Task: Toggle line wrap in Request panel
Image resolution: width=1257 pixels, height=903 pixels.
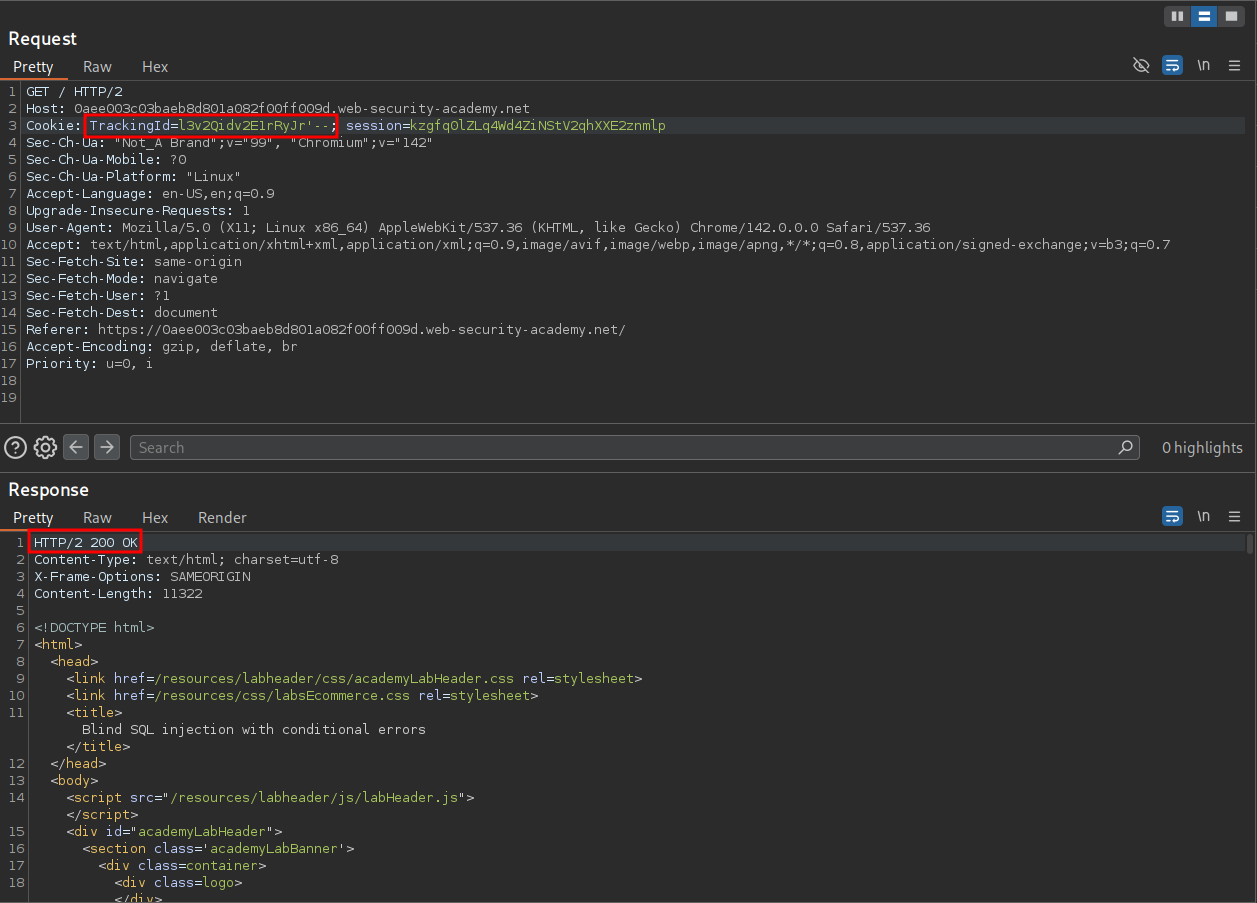Action: (x=1172, y=66)
